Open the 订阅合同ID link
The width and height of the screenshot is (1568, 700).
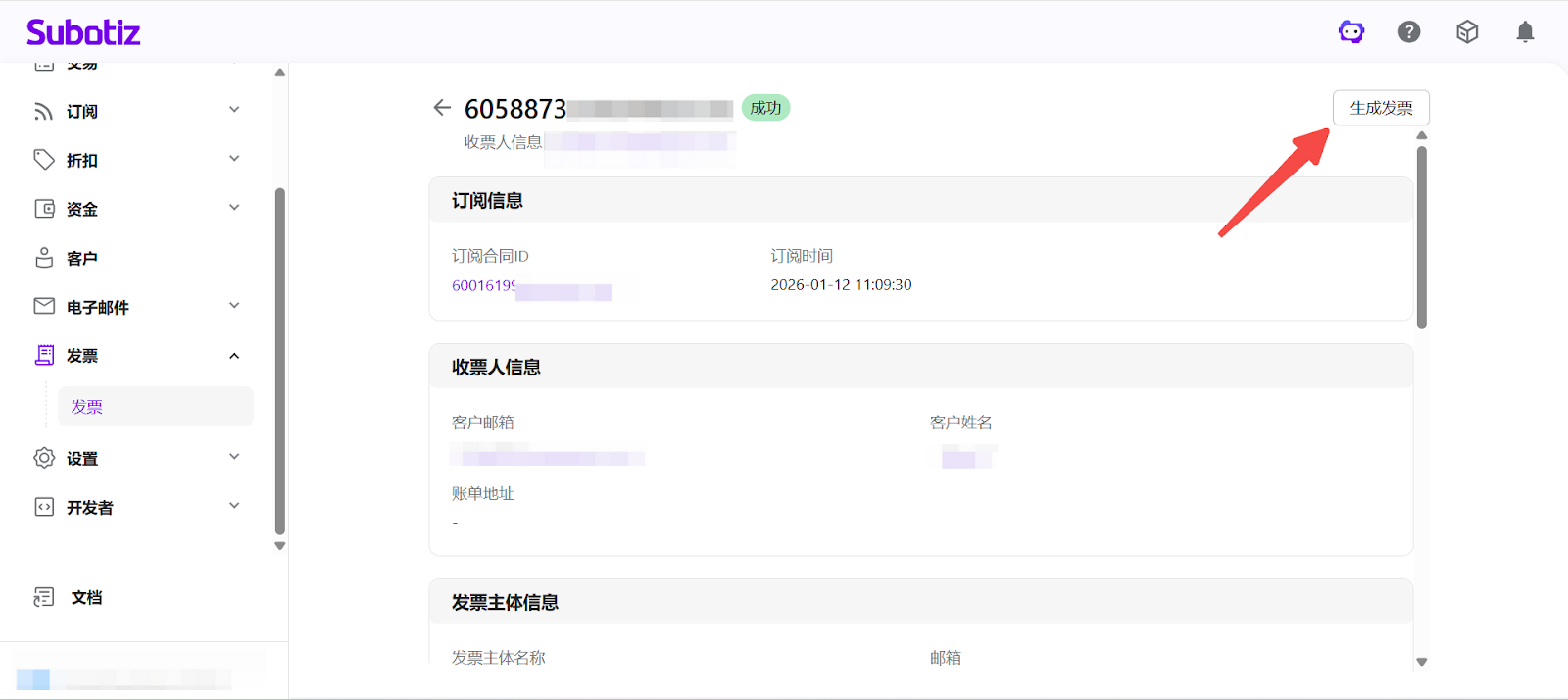(x=483, y=286)
